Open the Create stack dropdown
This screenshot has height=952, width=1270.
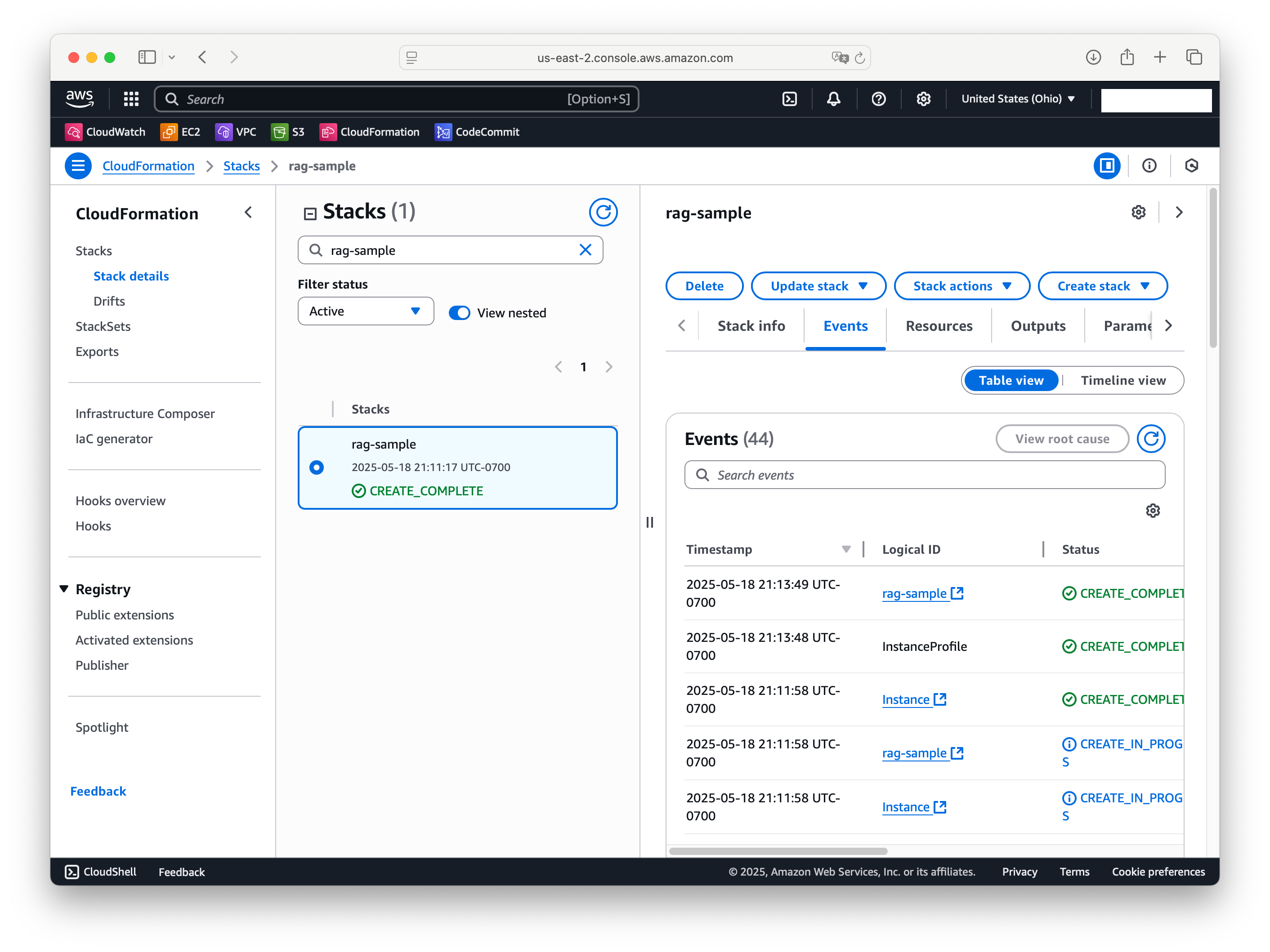point(1102,286)
